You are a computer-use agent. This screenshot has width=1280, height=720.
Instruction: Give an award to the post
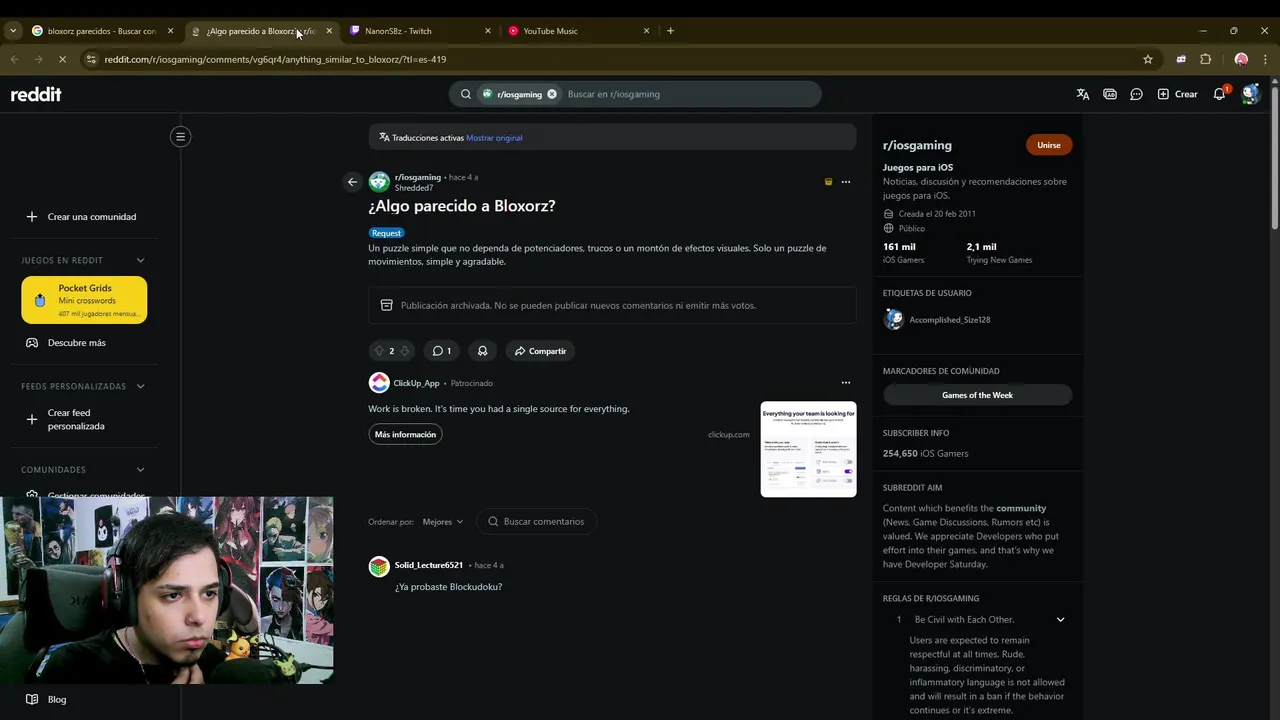pos(482,351)
